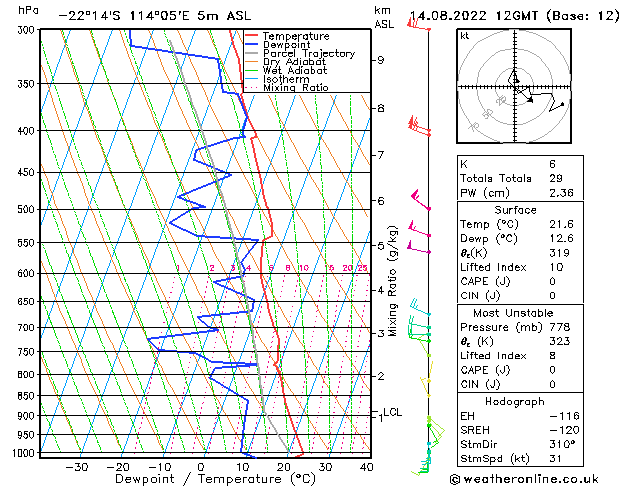Image resolution: width=629 pixels, height=486 pixels.
Task: Click the pink mixing ratio label '25'
Action: 362,268
